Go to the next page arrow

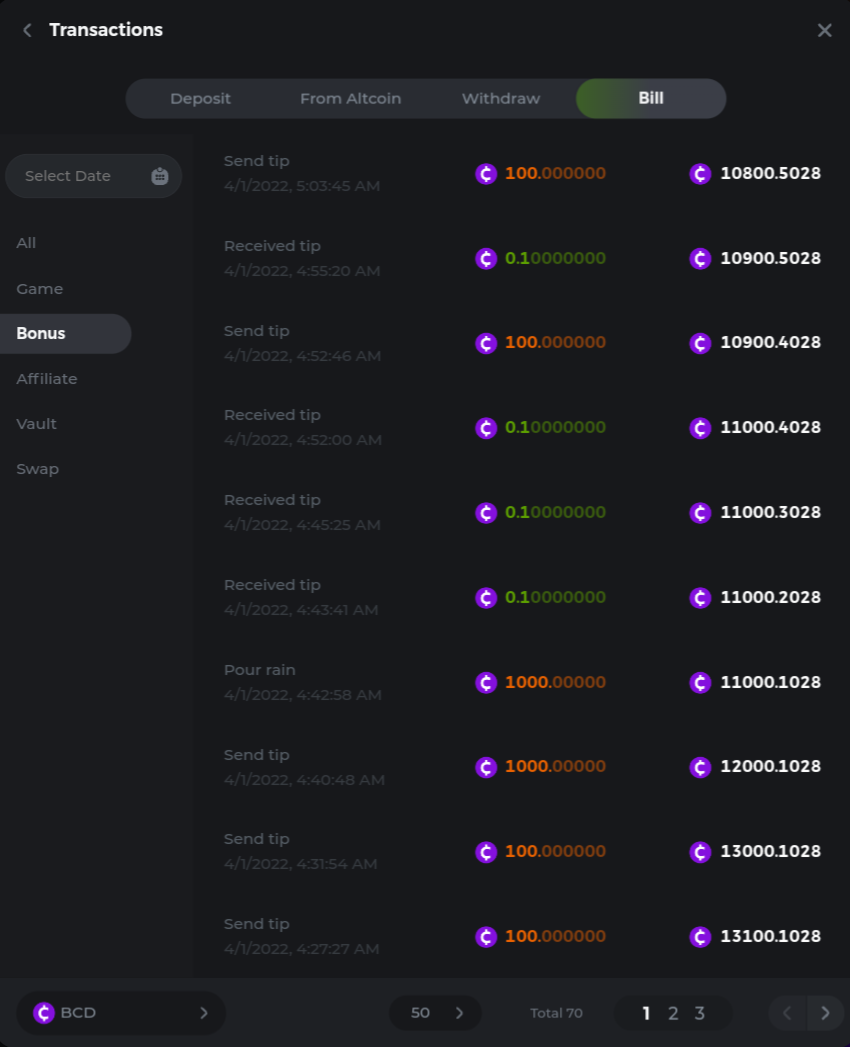(x=825, y=1013)
